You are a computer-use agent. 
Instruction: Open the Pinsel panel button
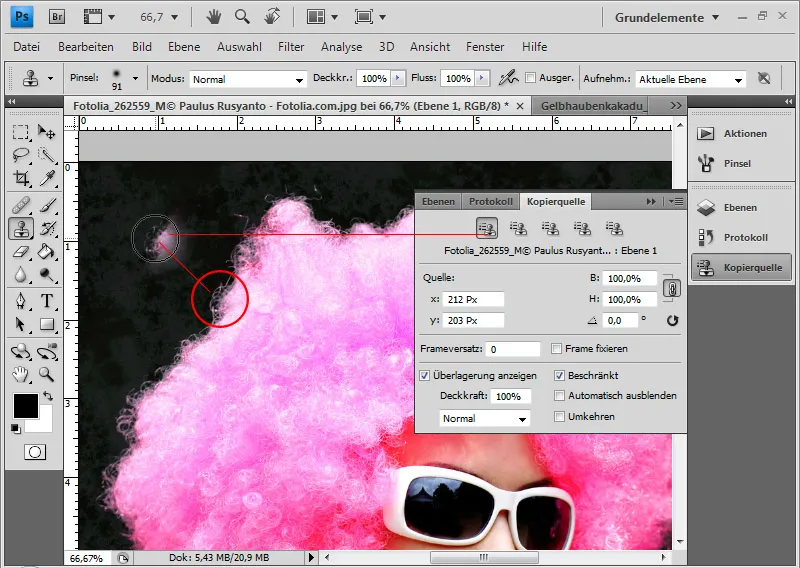coord(740,164)
